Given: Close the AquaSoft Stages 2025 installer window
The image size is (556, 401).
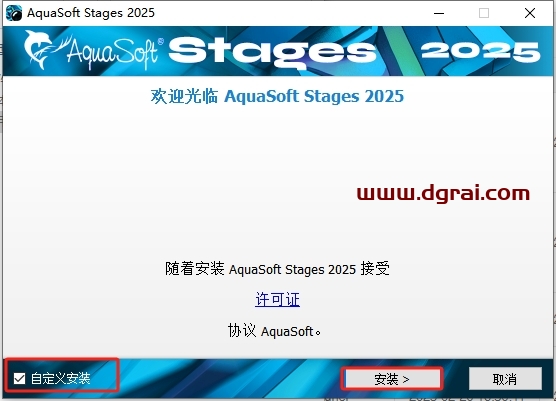Looking at the screenshot, I should coord(530,13).
